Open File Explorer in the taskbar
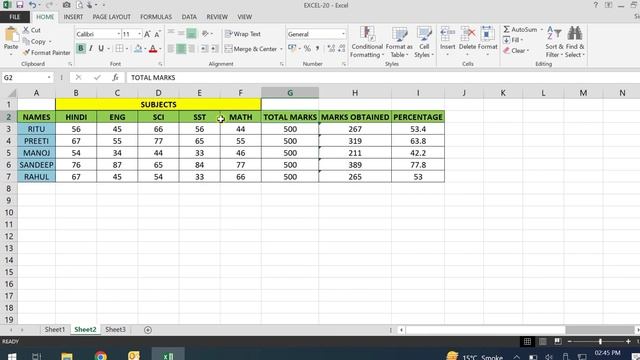The height and width of the screenshot is (360, 640). pyautogui.click(x=67, y=356)
